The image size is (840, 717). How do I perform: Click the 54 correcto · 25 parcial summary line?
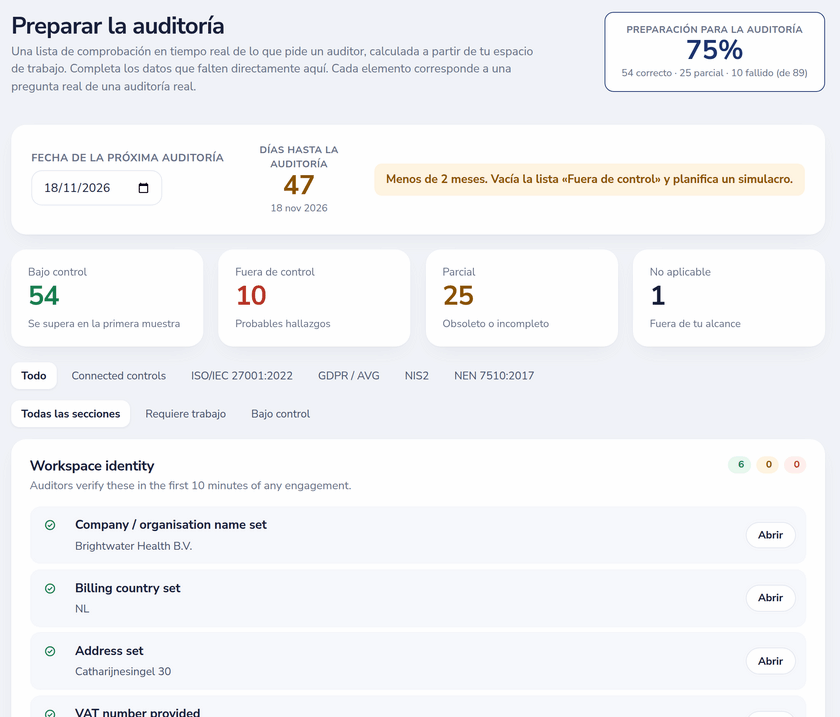point(715,73)
